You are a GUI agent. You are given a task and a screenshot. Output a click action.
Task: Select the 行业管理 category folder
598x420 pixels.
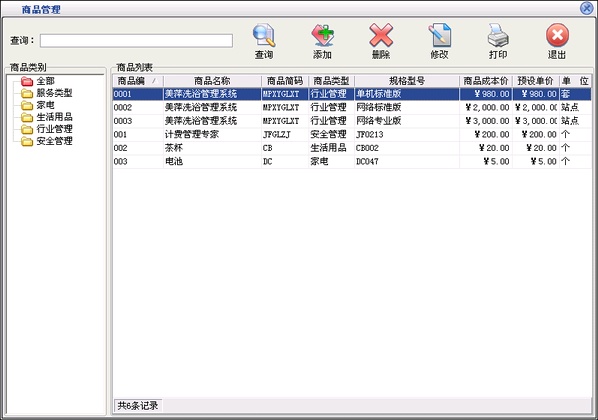(27, 129)
